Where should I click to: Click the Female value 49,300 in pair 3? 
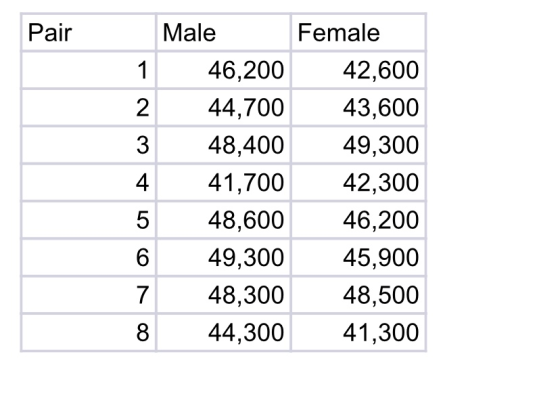359,145
